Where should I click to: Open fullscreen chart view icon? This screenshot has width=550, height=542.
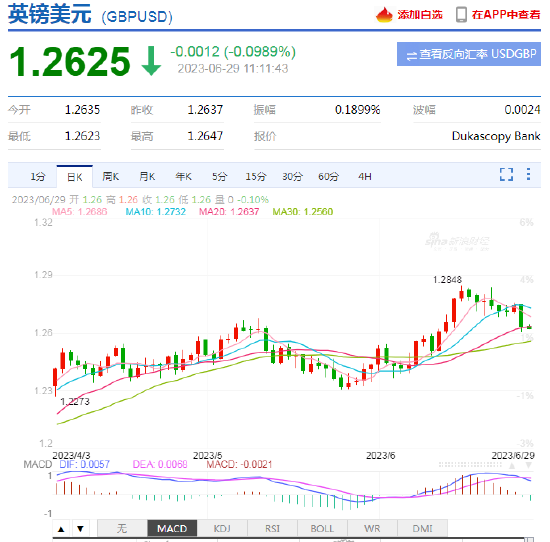[x=506, y=174]
